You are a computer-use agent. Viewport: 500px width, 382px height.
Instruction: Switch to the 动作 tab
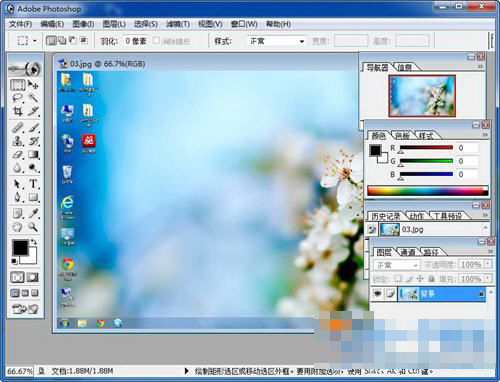point(417,216)
